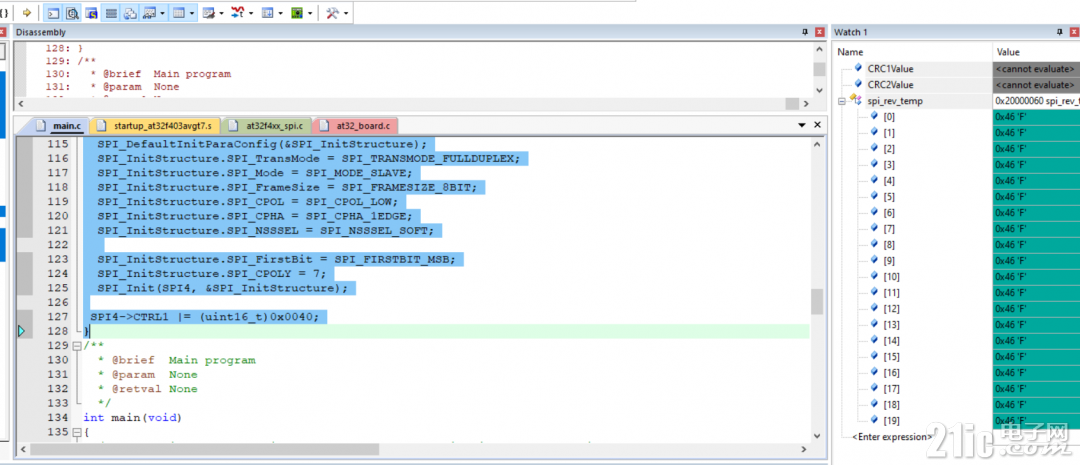This screenshot has height=465, width=1080.
Task: Click SPI_Init(SPI4, &SPI_InitStructure) on line 125
Action: point(222,288)
